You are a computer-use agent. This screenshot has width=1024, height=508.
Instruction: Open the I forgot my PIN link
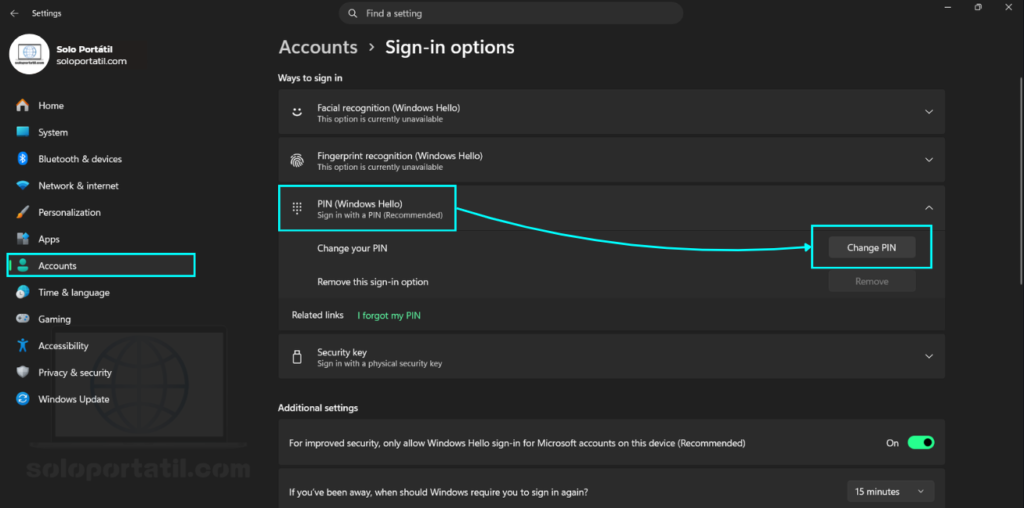(x=389, y=315)
